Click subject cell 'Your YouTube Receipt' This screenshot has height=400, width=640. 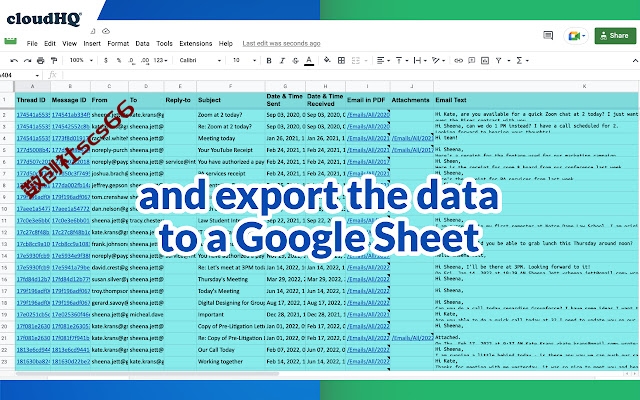[231, 150]
